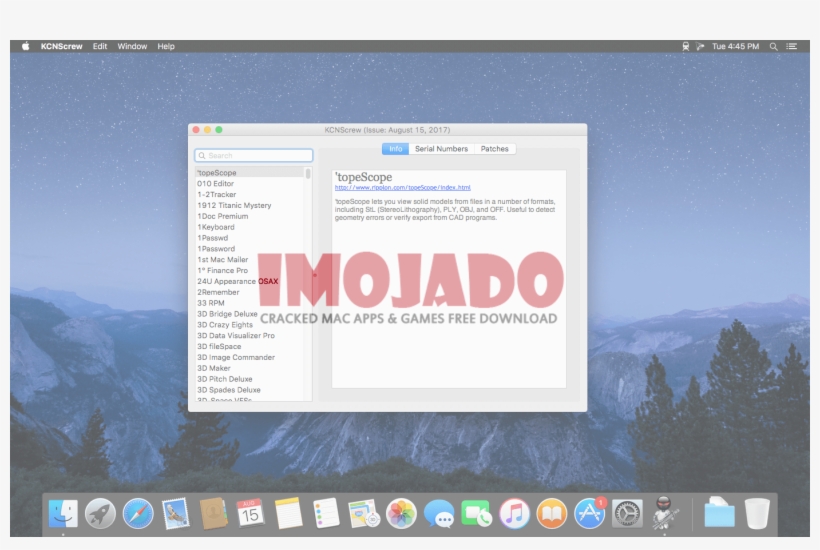The height and width of the screenshot is (550, 820).
Task: Click the green zoom window button
Action: (x=219, y=130)
